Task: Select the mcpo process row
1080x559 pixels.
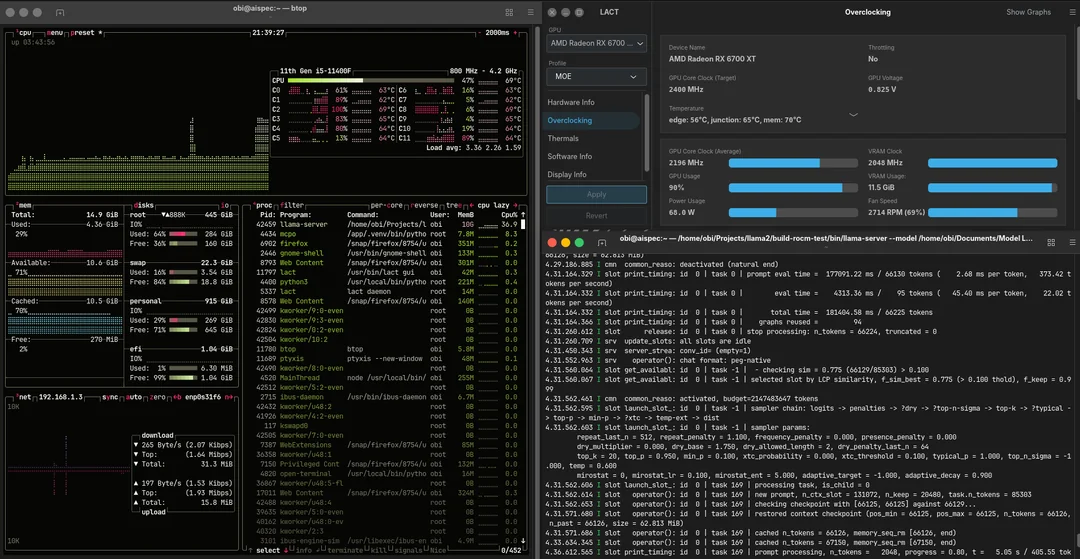Action: pos(386,233)
